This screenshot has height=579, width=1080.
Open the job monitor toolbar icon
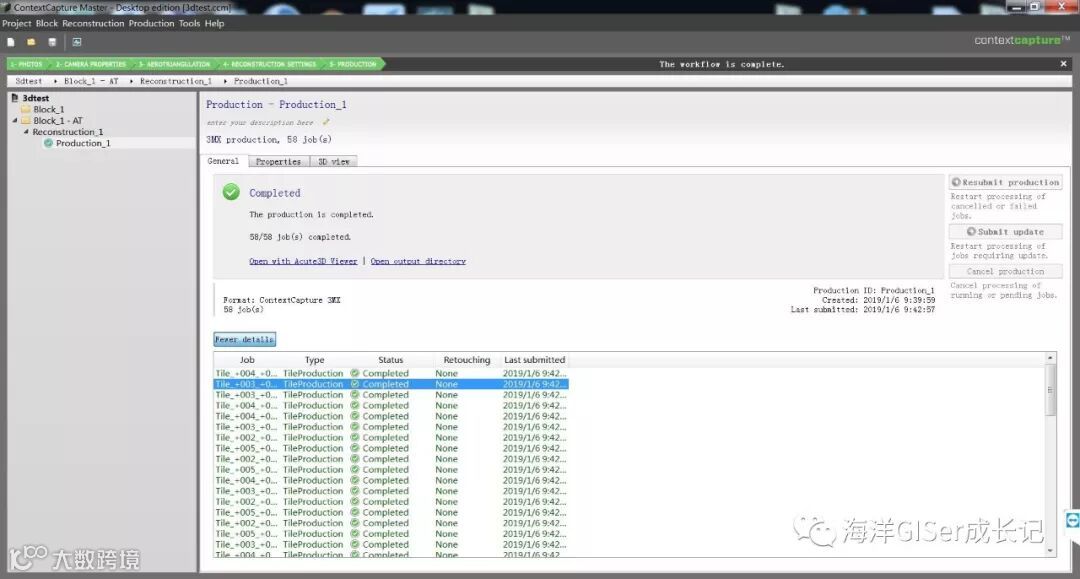(x=76, y=42)
